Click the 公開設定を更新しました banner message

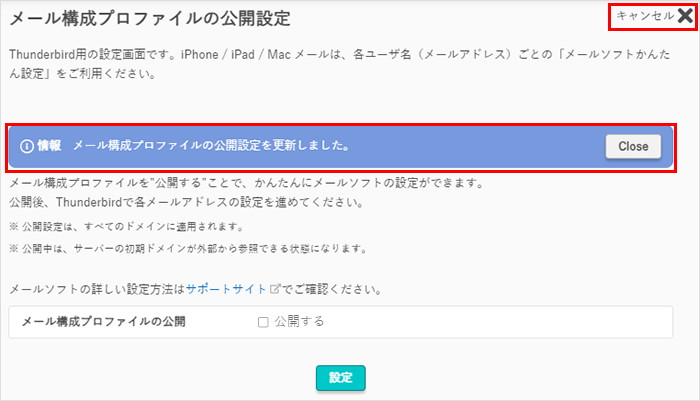click(211, 146)
